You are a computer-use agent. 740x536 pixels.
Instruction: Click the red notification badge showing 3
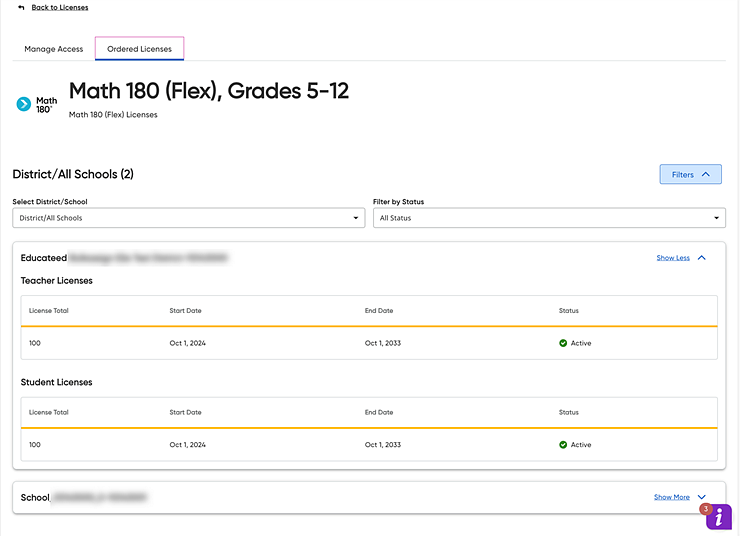click(x=706, y=509)
